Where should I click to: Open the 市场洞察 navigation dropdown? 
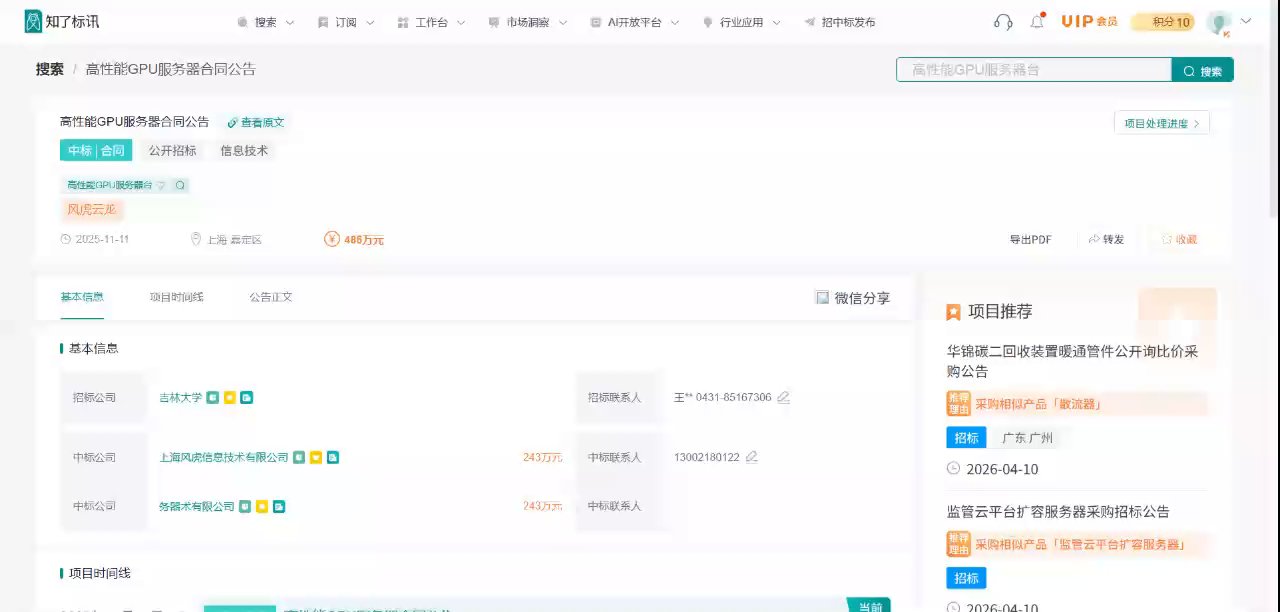(x=527, y=22)
